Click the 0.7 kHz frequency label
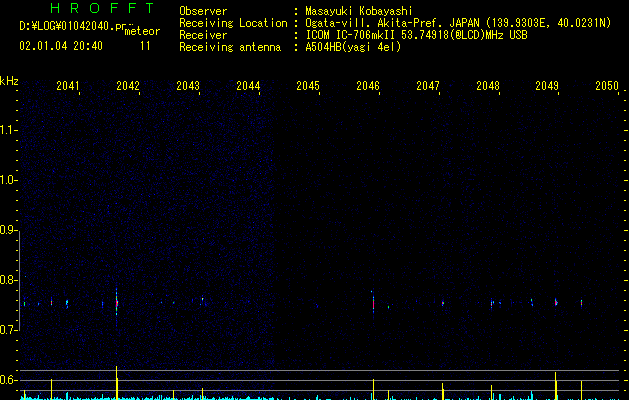629x400 pixels. point(8,330)
